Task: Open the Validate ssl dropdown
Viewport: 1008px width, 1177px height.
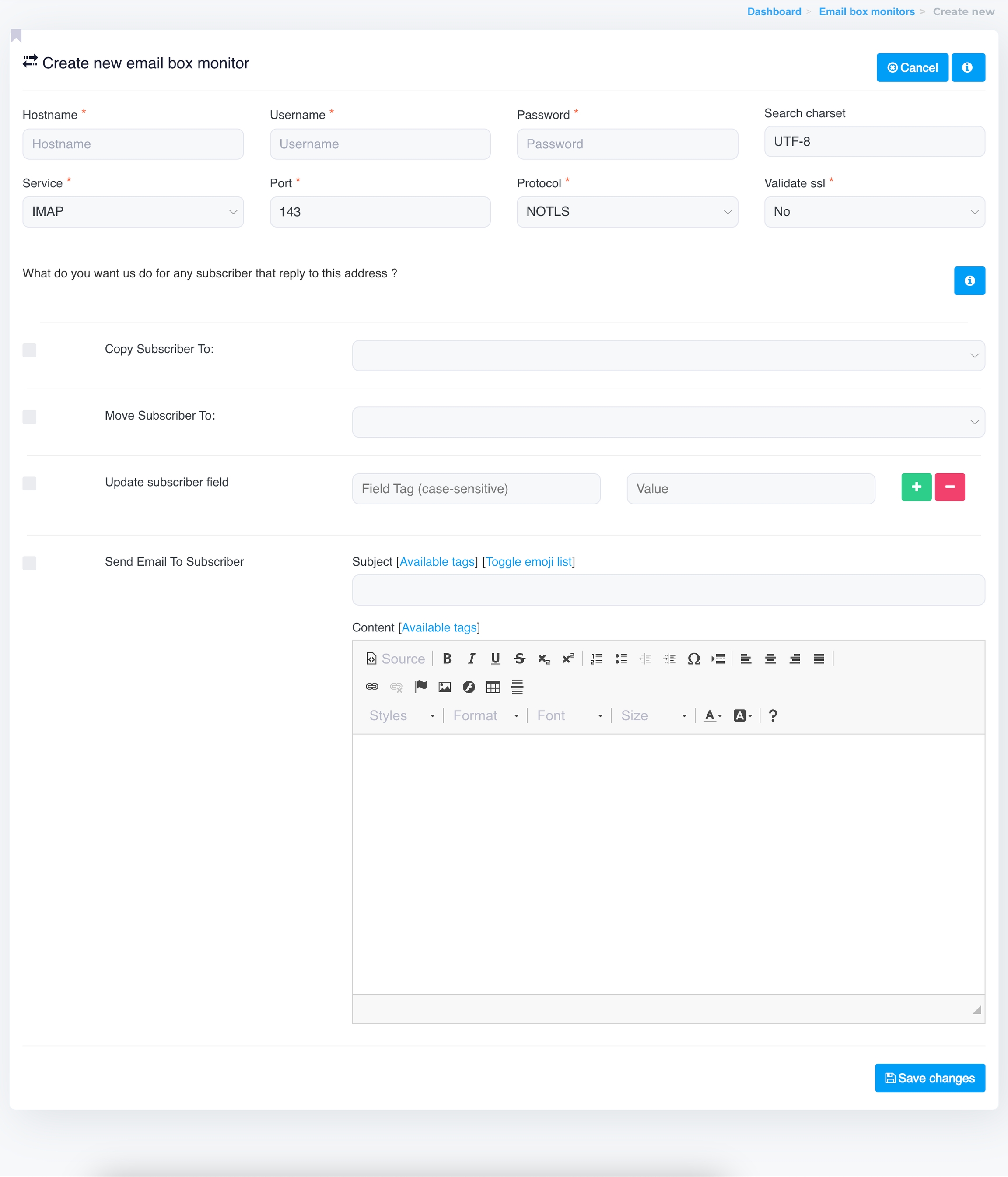Action: point(874,212)
